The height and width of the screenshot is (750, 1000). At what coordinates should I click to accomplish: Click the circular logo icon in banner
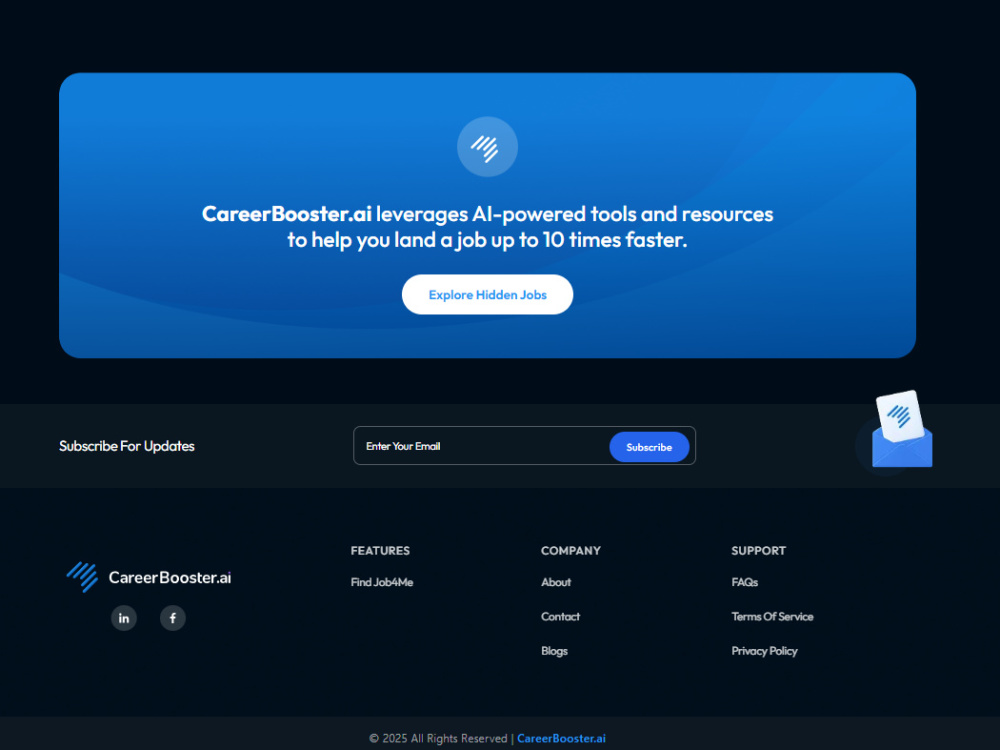coord(487,147)
